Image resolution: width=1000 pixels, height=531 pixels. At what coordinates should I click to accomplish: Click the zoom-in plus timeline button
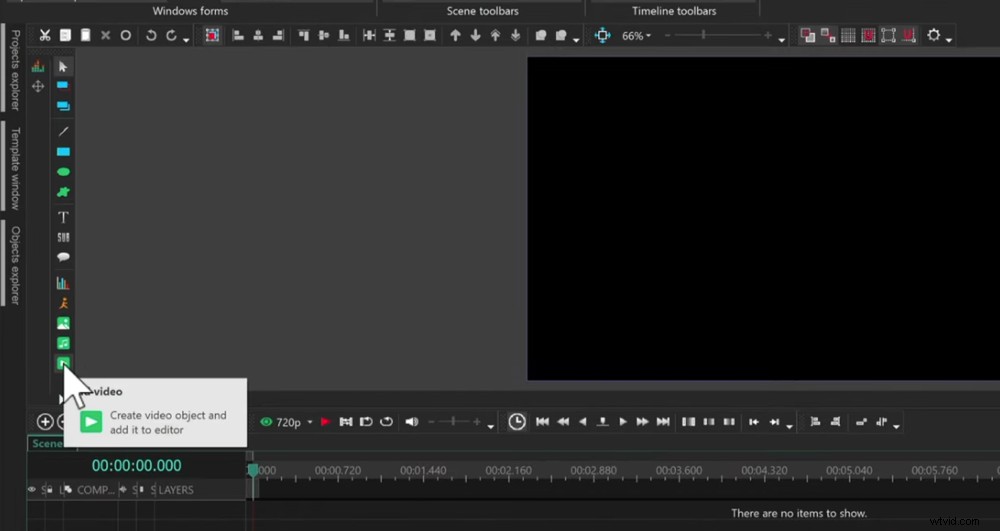point(45,422)
